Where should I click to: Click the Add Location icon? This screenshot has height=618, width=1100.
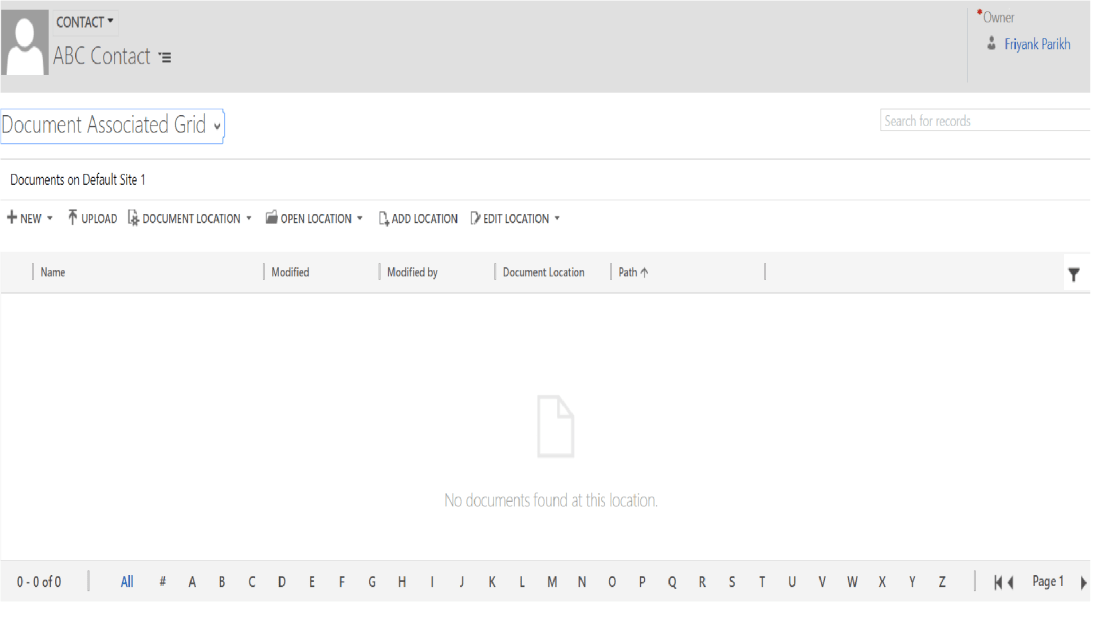tap(383, 219)
